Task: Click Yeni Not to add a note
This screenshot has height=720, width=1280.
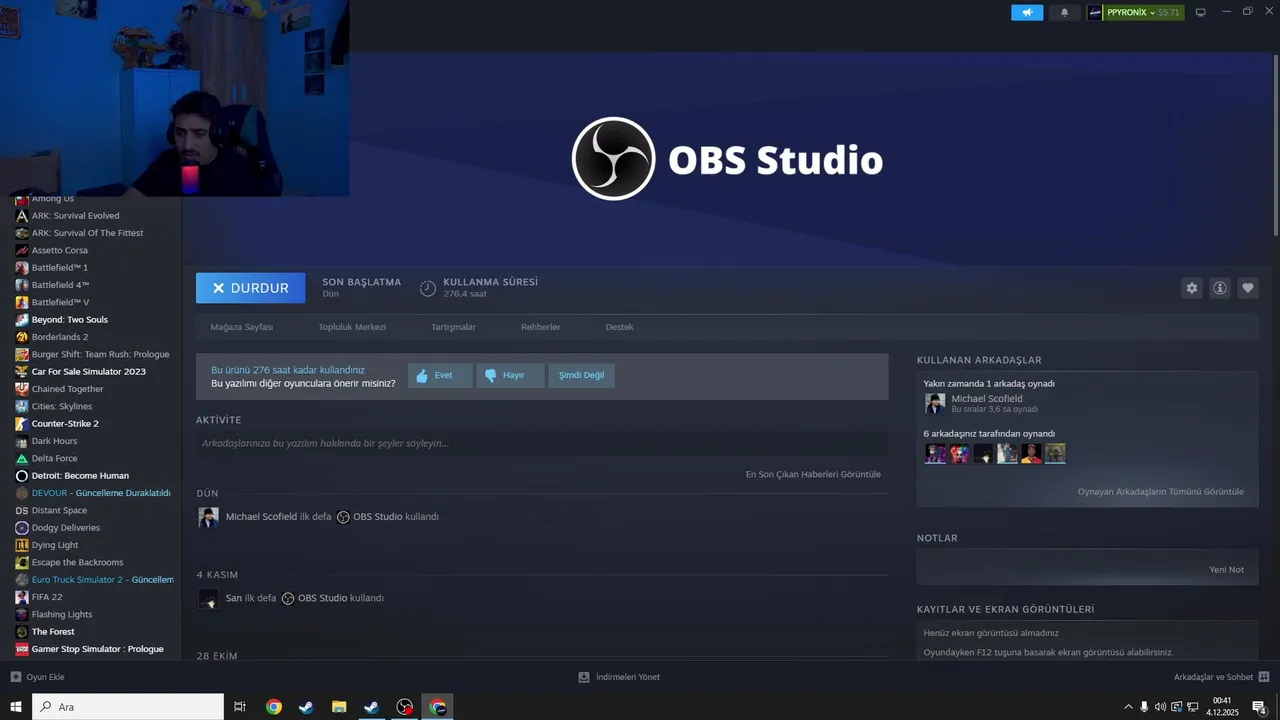Action: (1226, 569)
